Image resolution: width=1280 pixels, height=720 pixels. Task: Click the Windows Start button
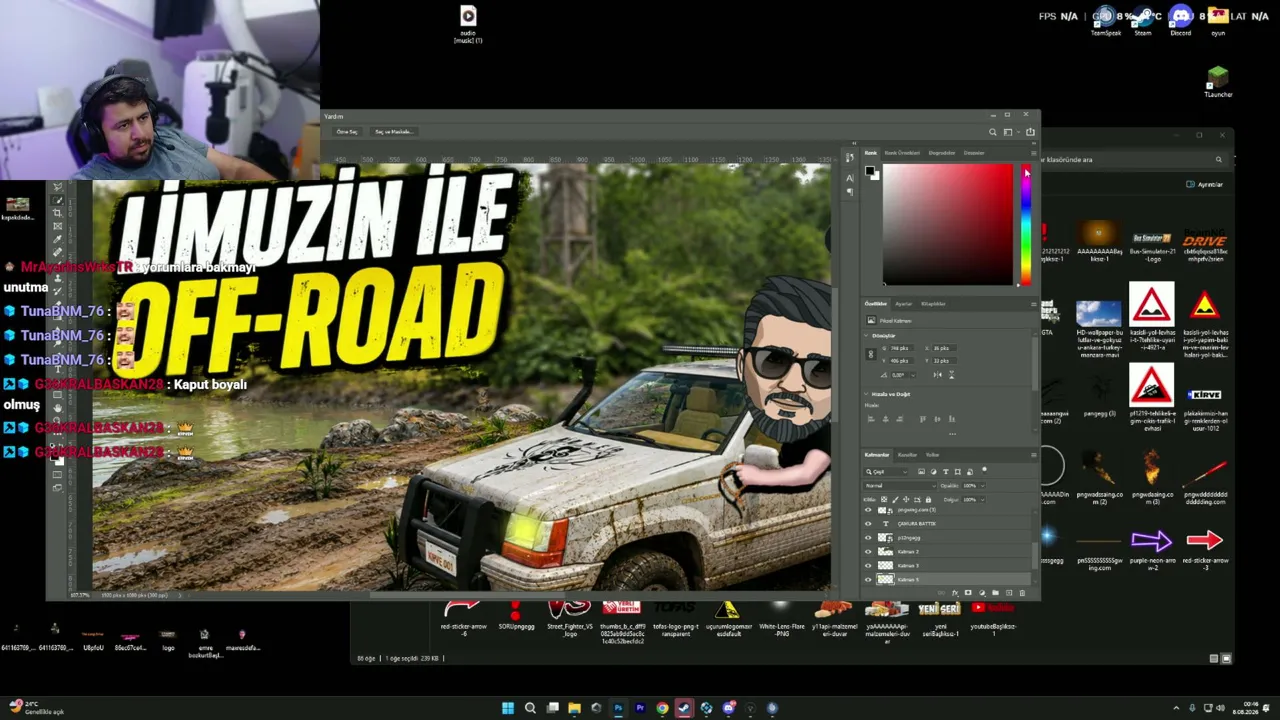coord(508,708)
